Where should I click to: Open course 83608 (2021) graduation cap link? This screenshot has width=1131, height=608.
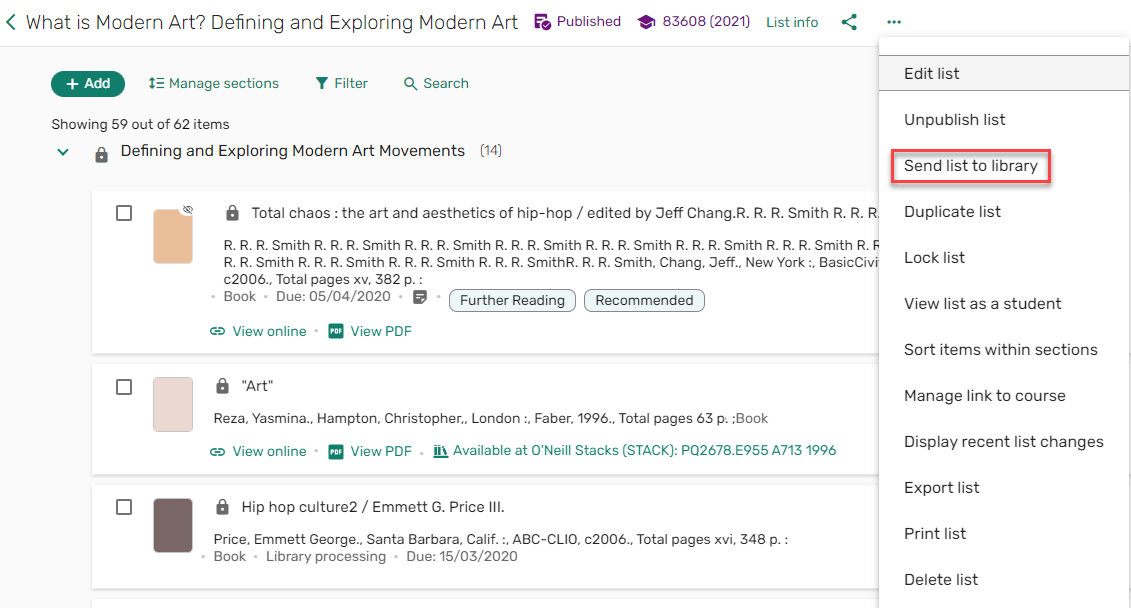694,22
